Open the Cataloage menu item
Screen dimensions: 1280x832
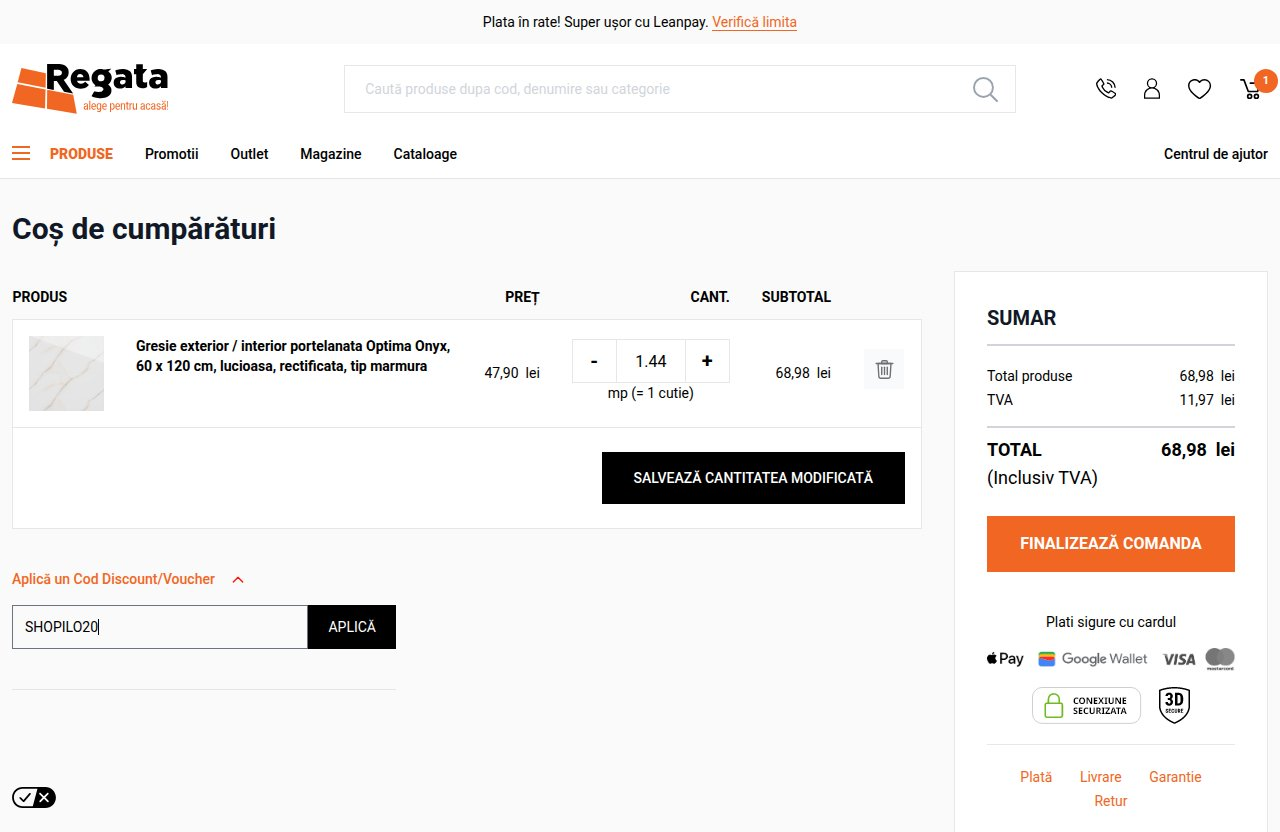tap(425, 154)
